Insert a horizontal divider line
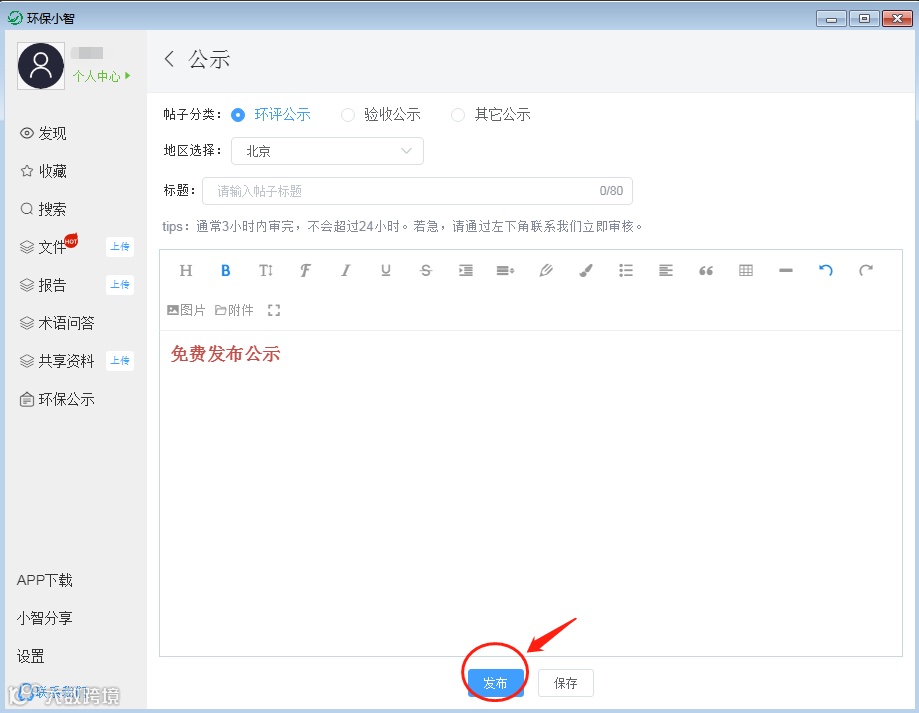 [786, 270]
